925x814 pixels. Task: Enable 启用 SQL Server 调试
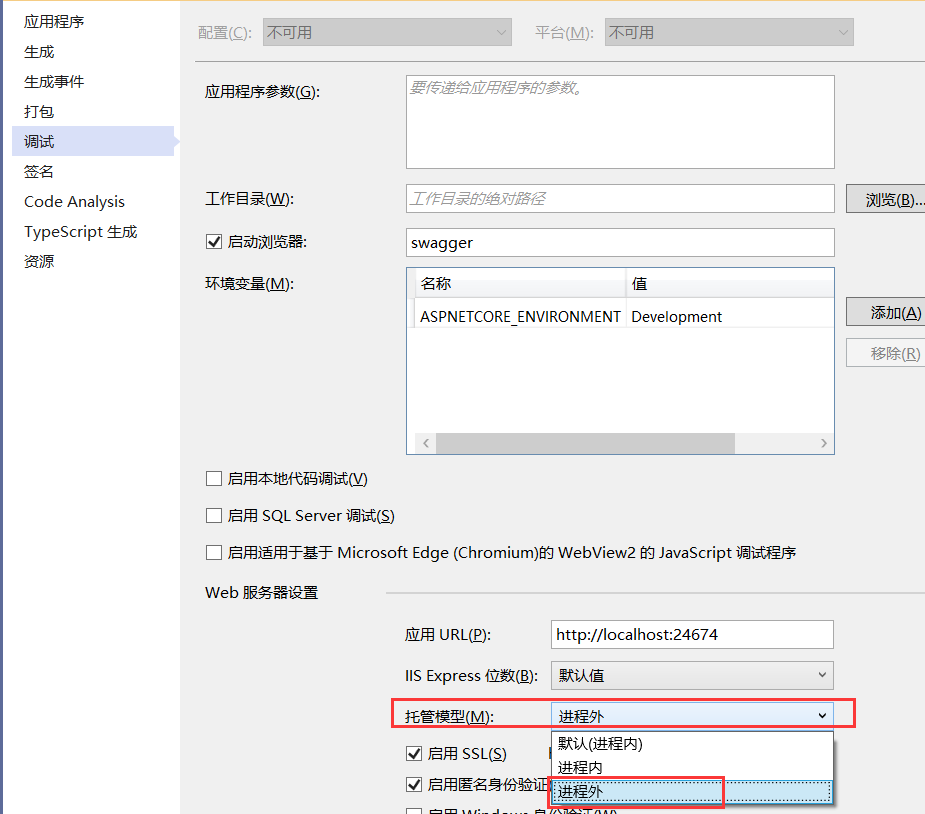point(213,515)
